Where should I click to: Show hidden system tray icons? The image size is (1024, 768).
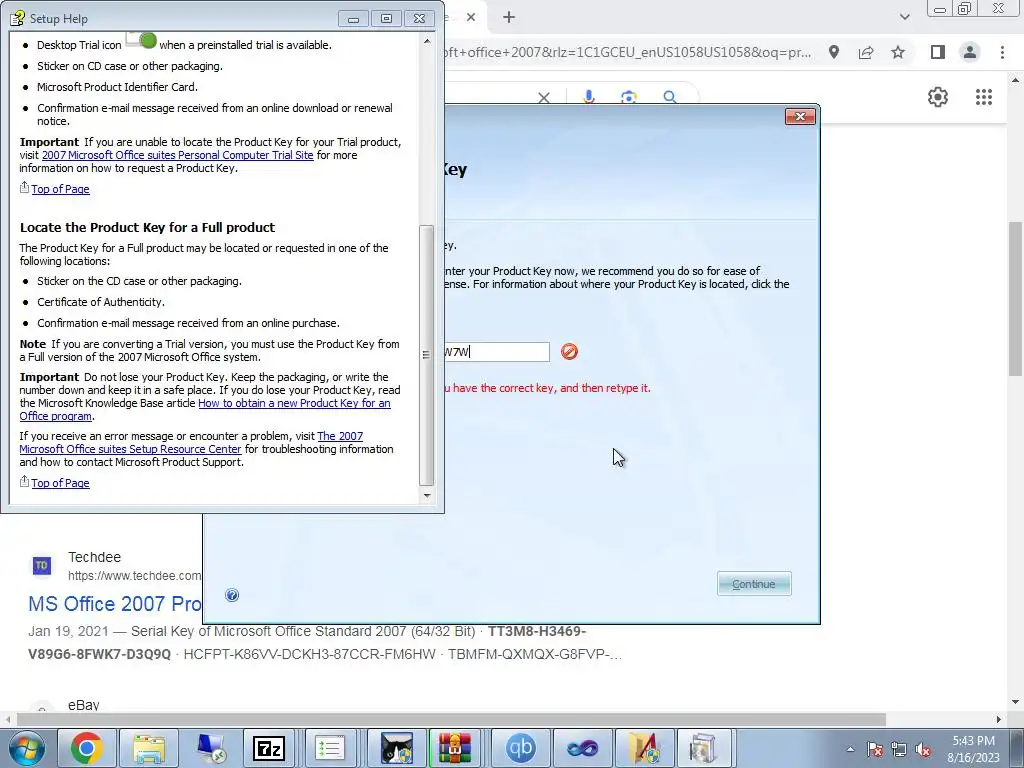point(850,749)
